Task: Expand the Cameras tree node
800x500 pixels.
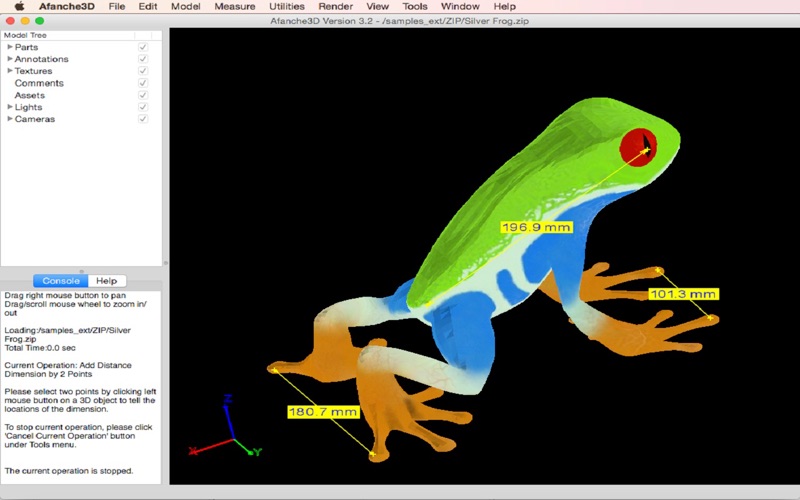Action: 10,119
